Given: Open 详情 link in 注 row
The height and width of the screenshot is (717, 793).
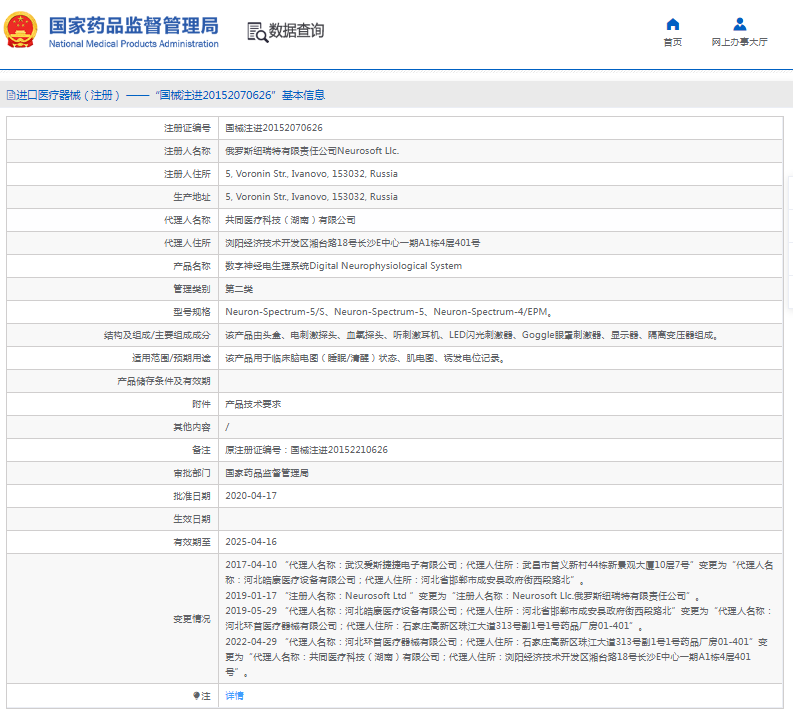Looking at the screenshot, I should pos(234,696).
